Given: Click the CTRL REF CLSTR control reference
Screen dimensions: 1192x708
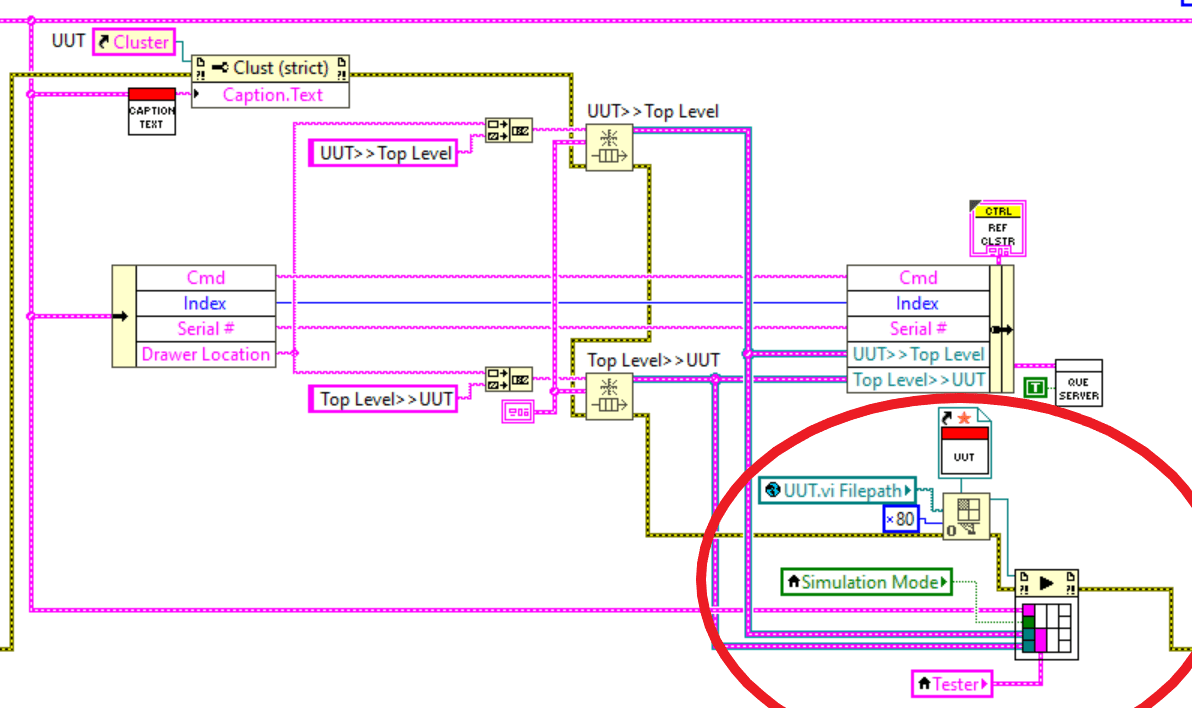Looking at the screenshot, I should coord(996,229).
